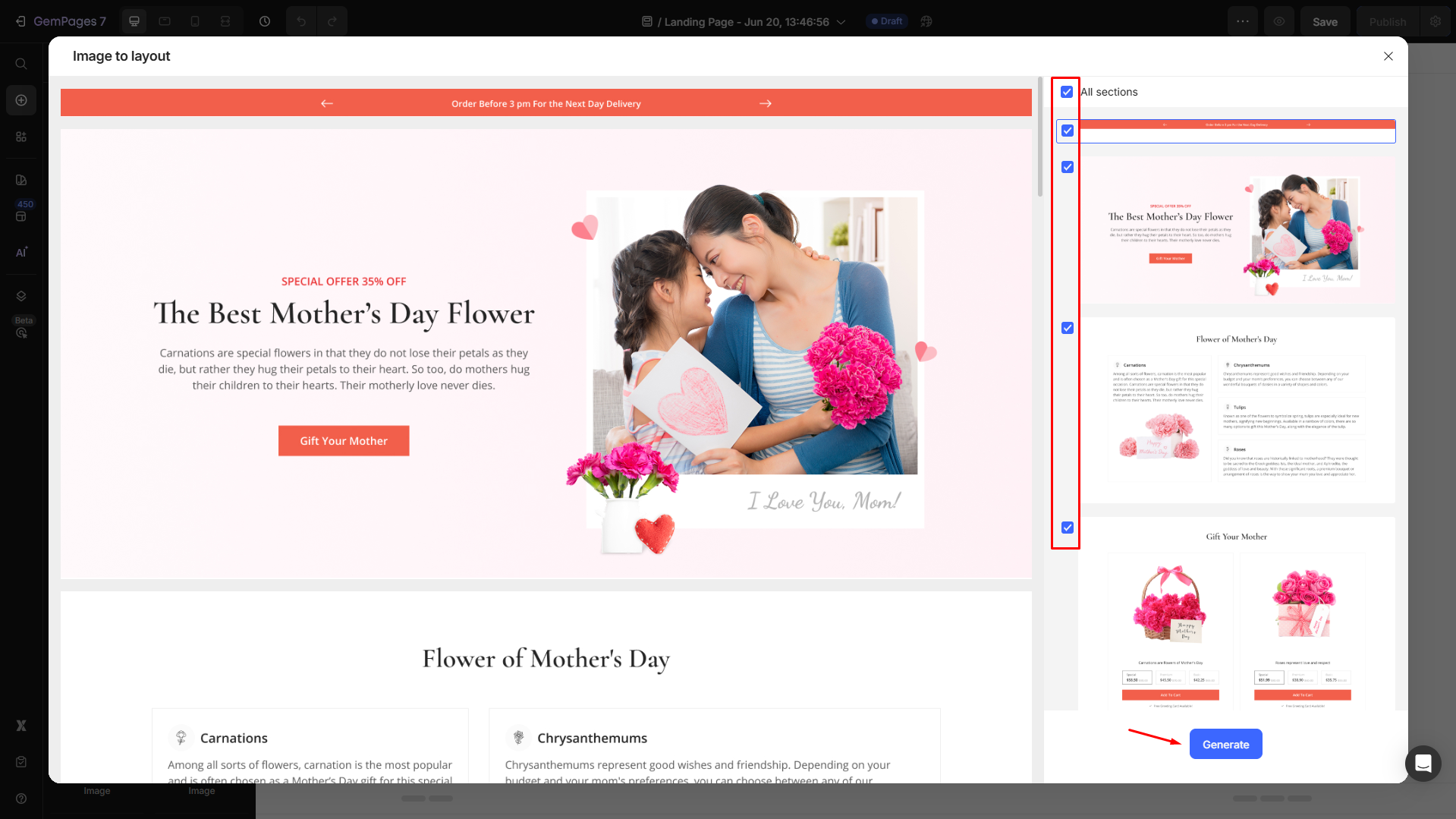
Task: Open the search panel in the left sidebar
Action: click(x=21, y=64)
